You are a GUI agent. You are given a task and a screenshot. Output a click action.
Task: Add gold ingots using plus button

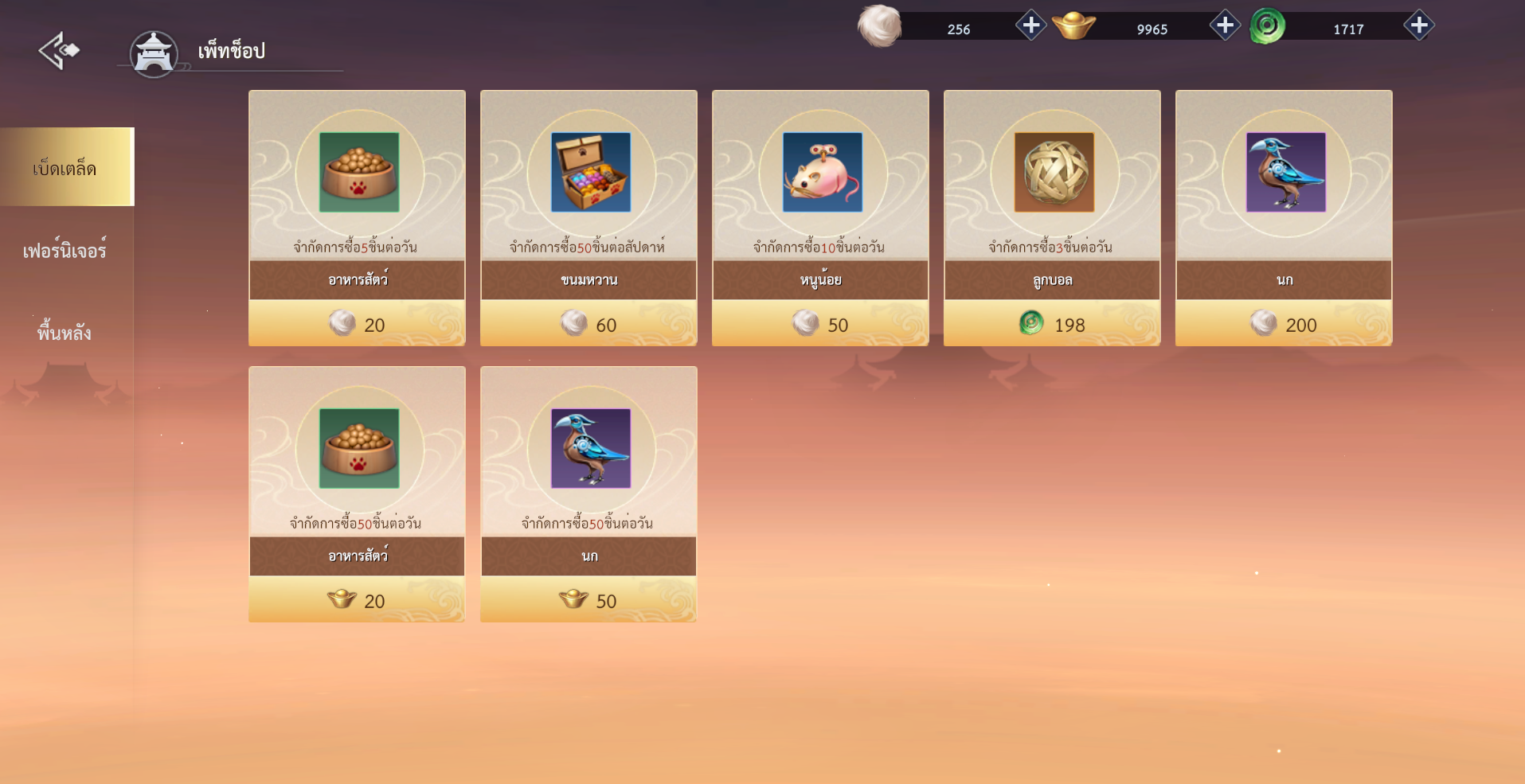point(1225,25)
